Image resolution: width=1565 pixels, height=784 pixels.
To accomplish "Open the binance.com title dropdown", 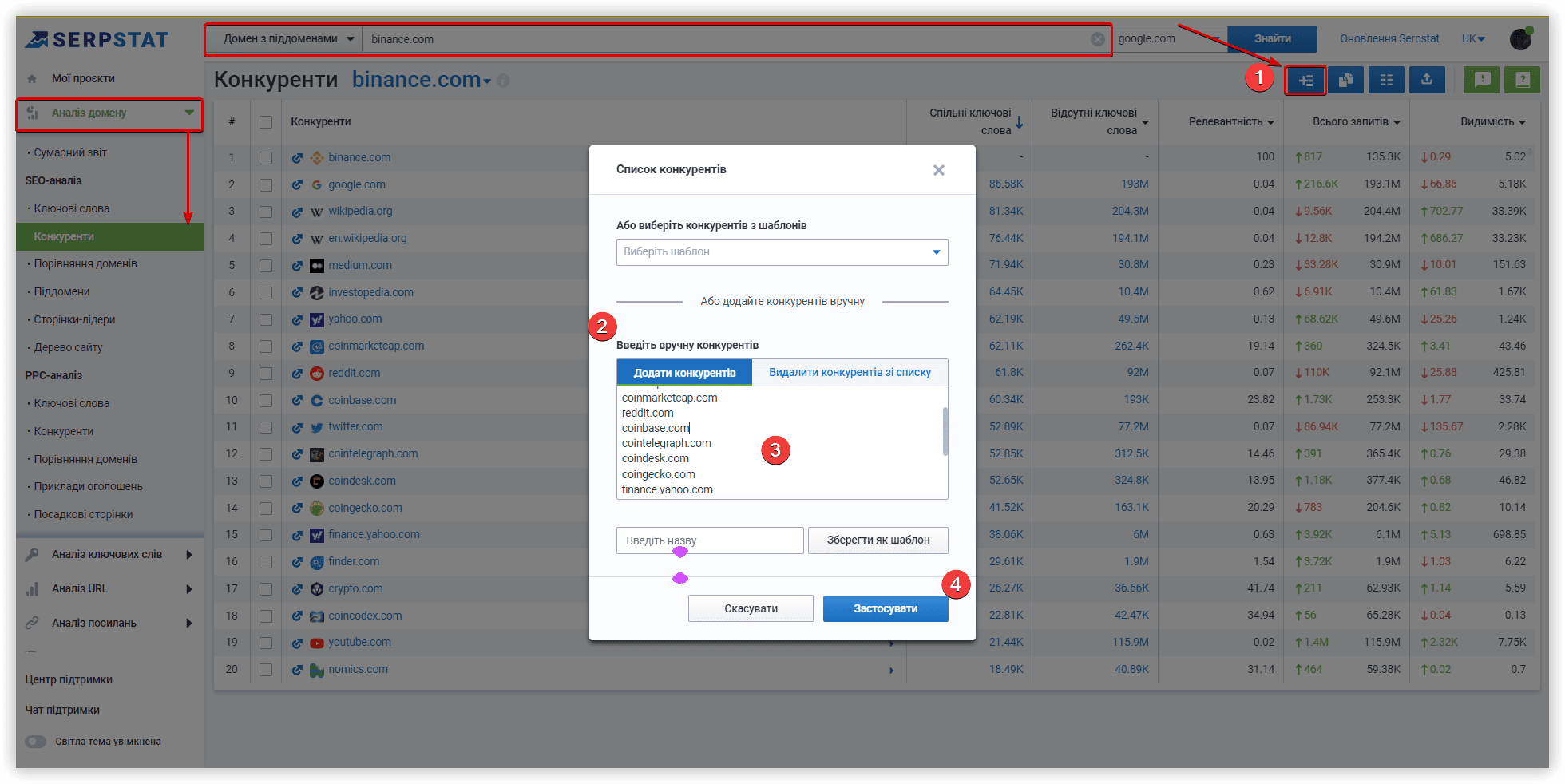I will point(487,81).
